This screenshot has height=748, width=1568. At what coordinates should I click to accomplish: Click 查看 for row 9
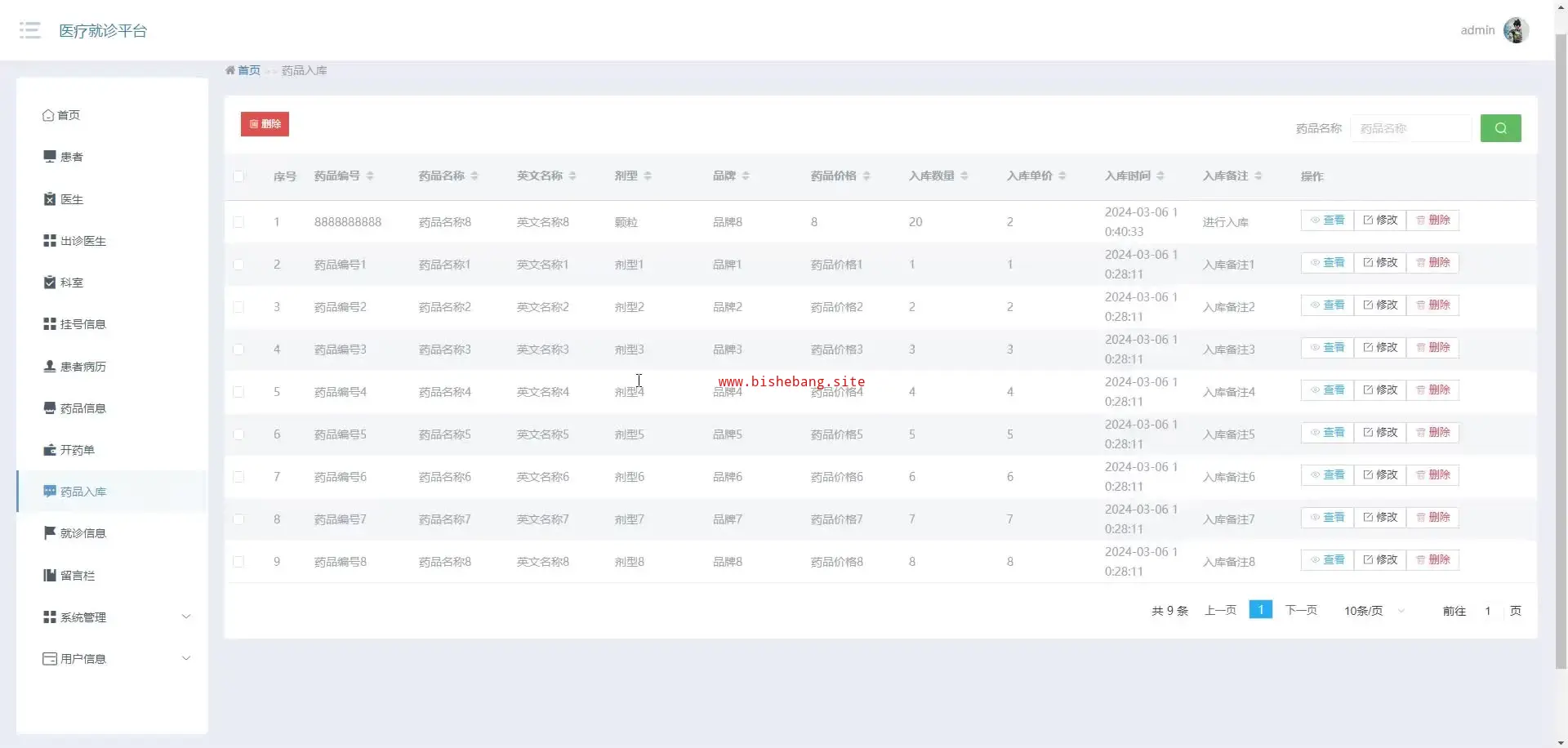[1327, 560]
